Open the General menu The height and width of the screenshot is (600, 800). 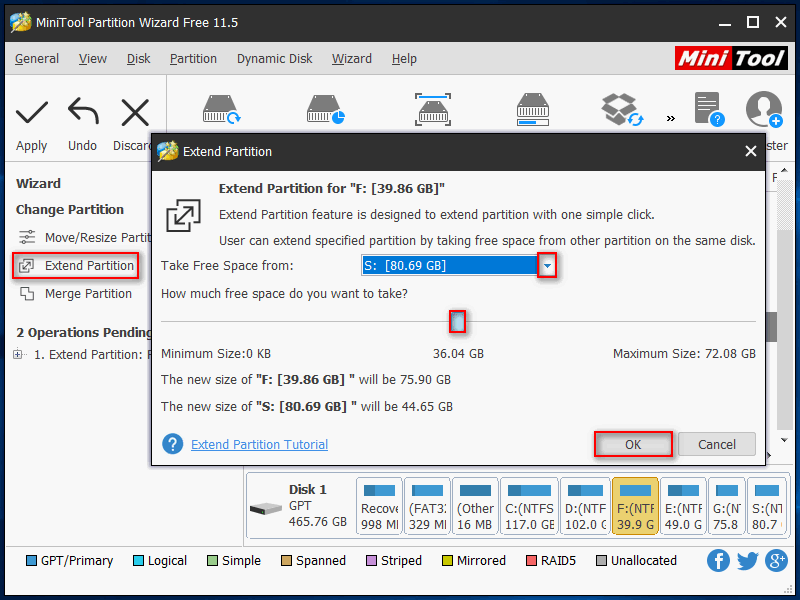[37, 59]
